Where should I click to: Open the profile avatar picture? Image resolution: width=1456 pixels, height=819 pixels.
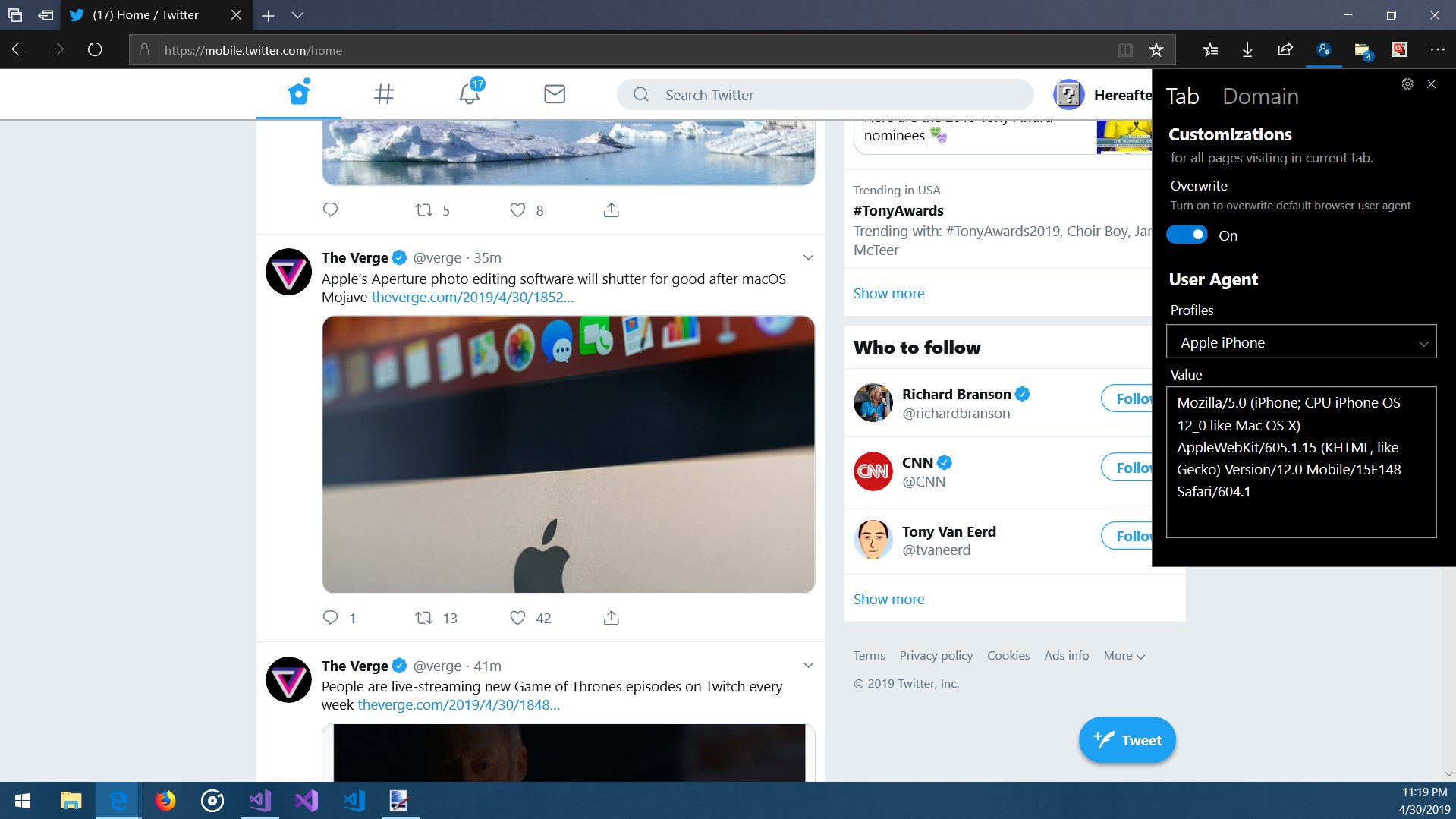click(1068, 95)
